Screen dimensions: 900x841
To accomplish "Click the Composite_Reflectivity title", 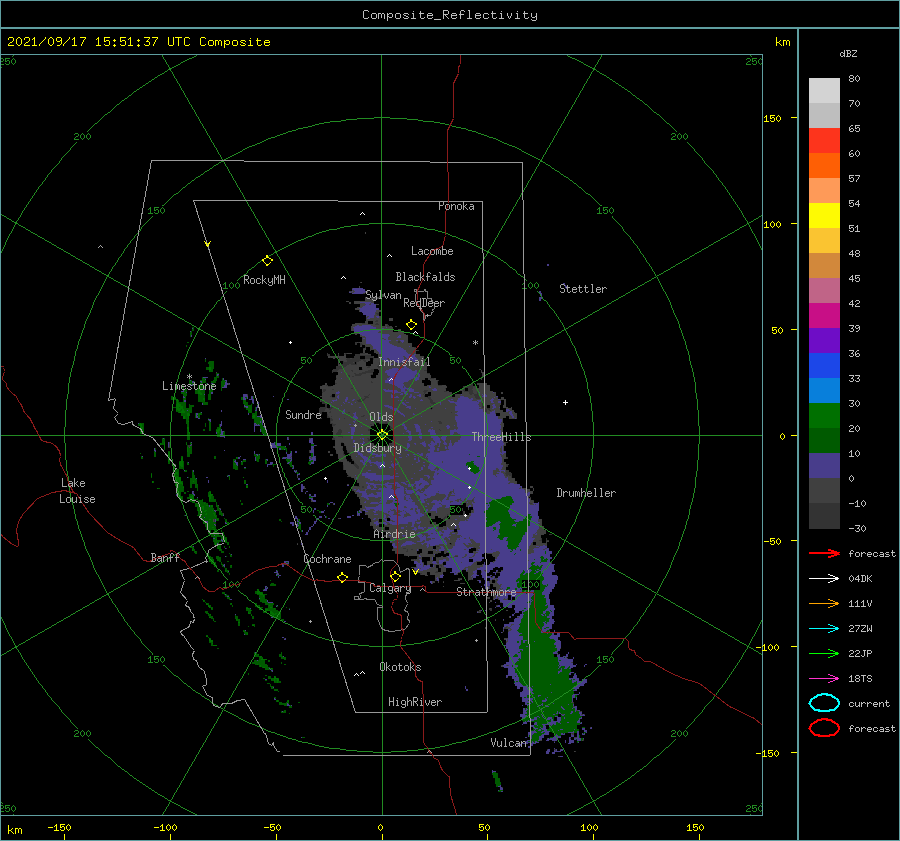I will (449, 15).
